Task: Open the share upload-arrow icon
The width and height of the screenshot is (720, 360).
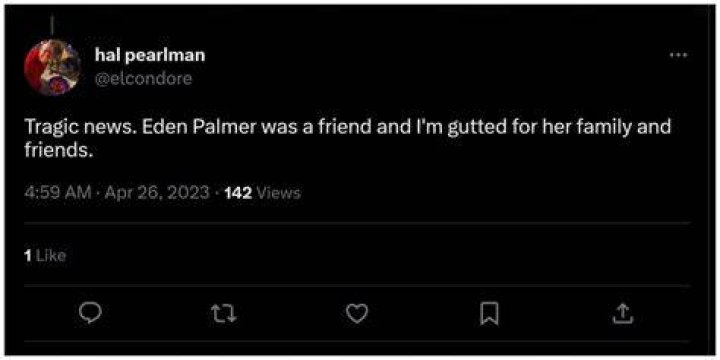Action: [x=623, y=314]
